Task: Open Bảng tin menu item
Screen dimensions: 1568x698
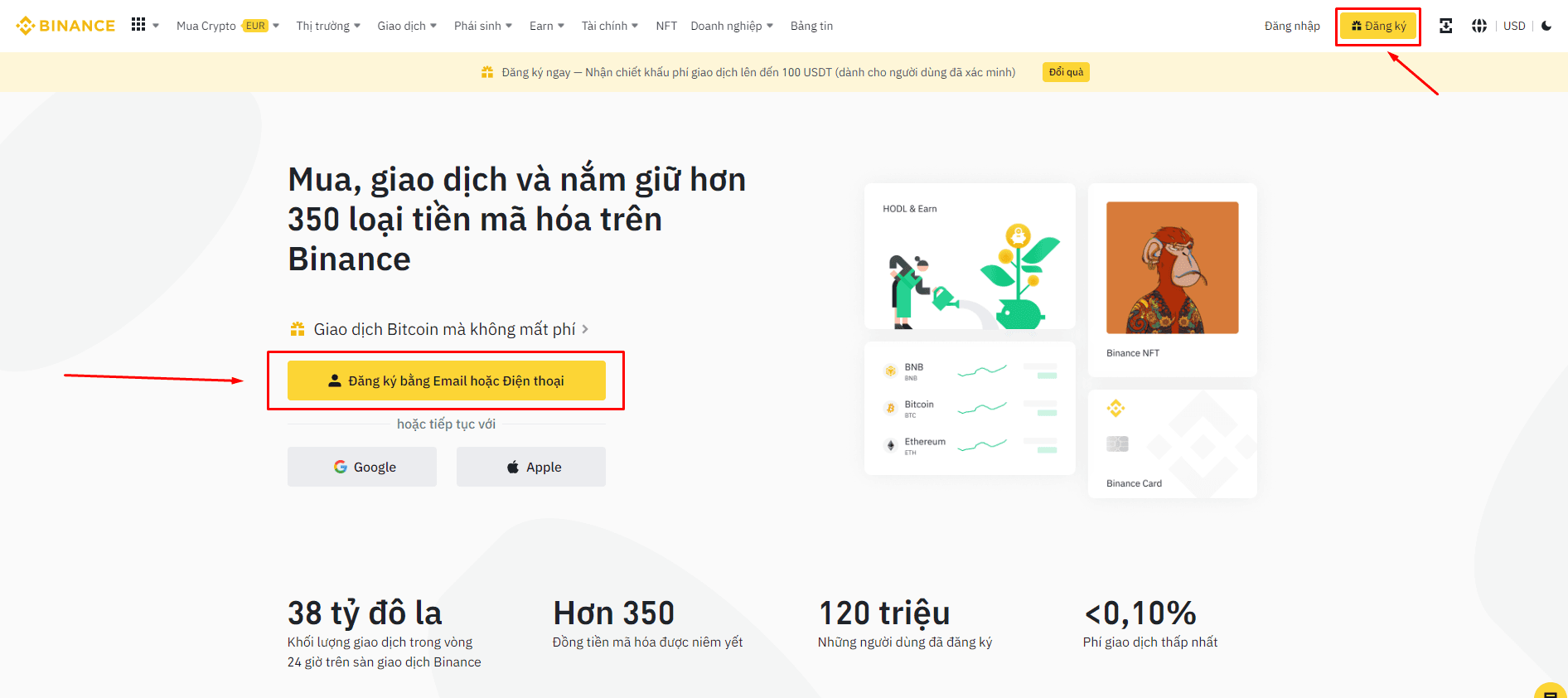Action: [811, 26]
